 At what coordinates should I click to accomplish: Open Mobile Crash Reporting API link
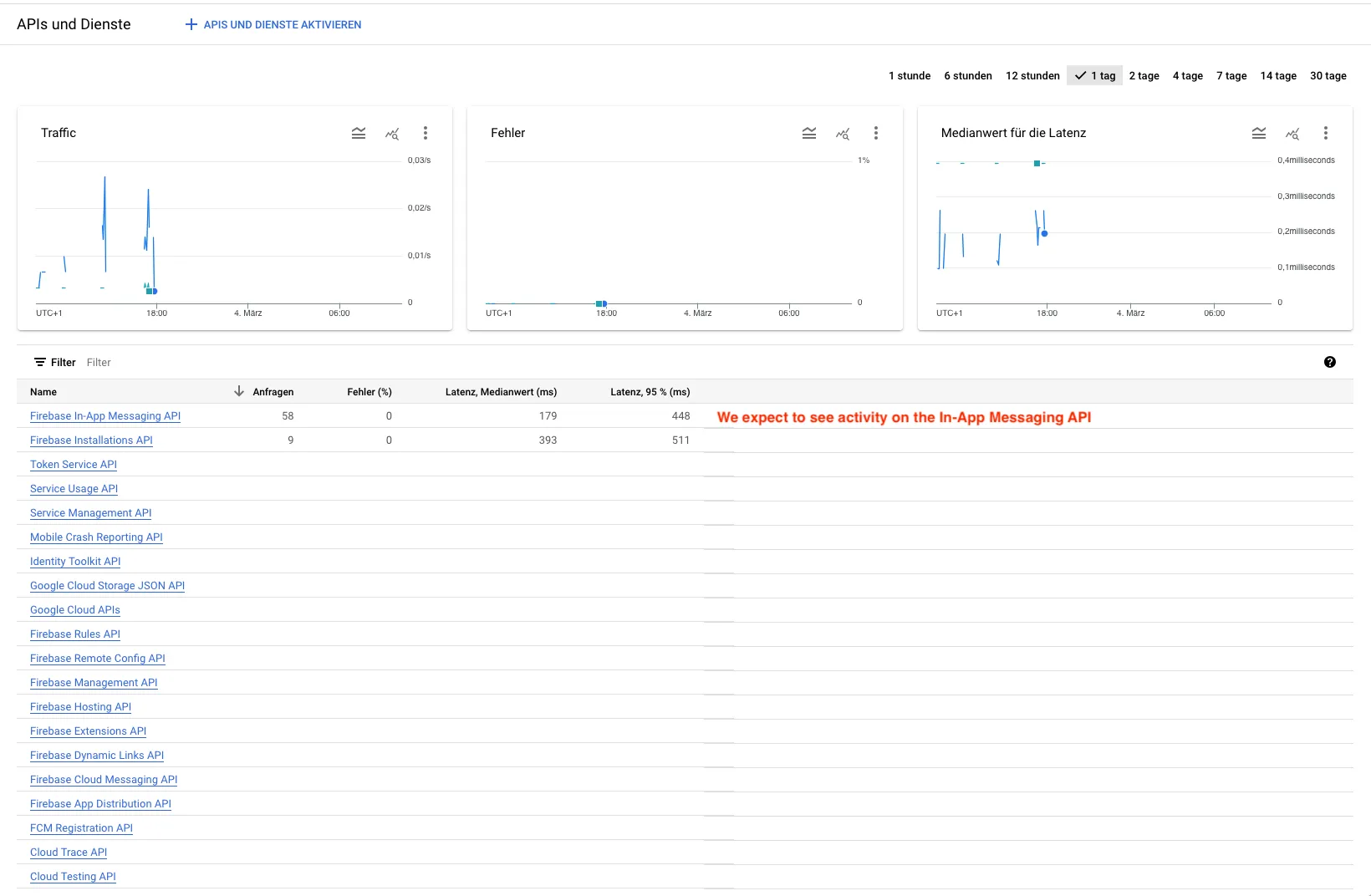coord(96,537)
